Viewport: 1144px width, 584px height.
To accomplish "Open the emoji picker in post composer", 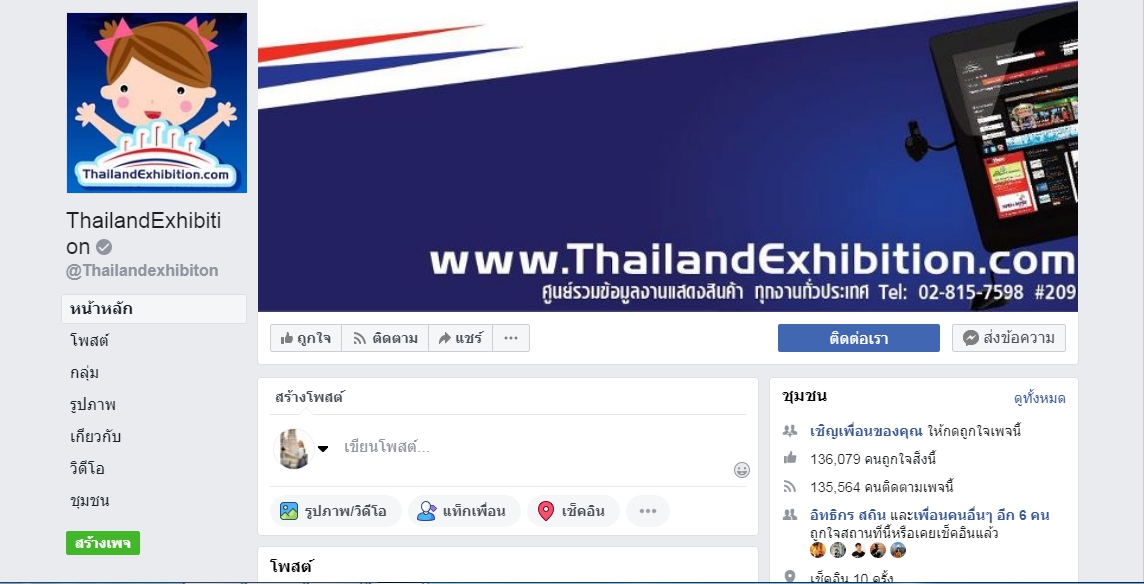I will (x=741, y=470).
